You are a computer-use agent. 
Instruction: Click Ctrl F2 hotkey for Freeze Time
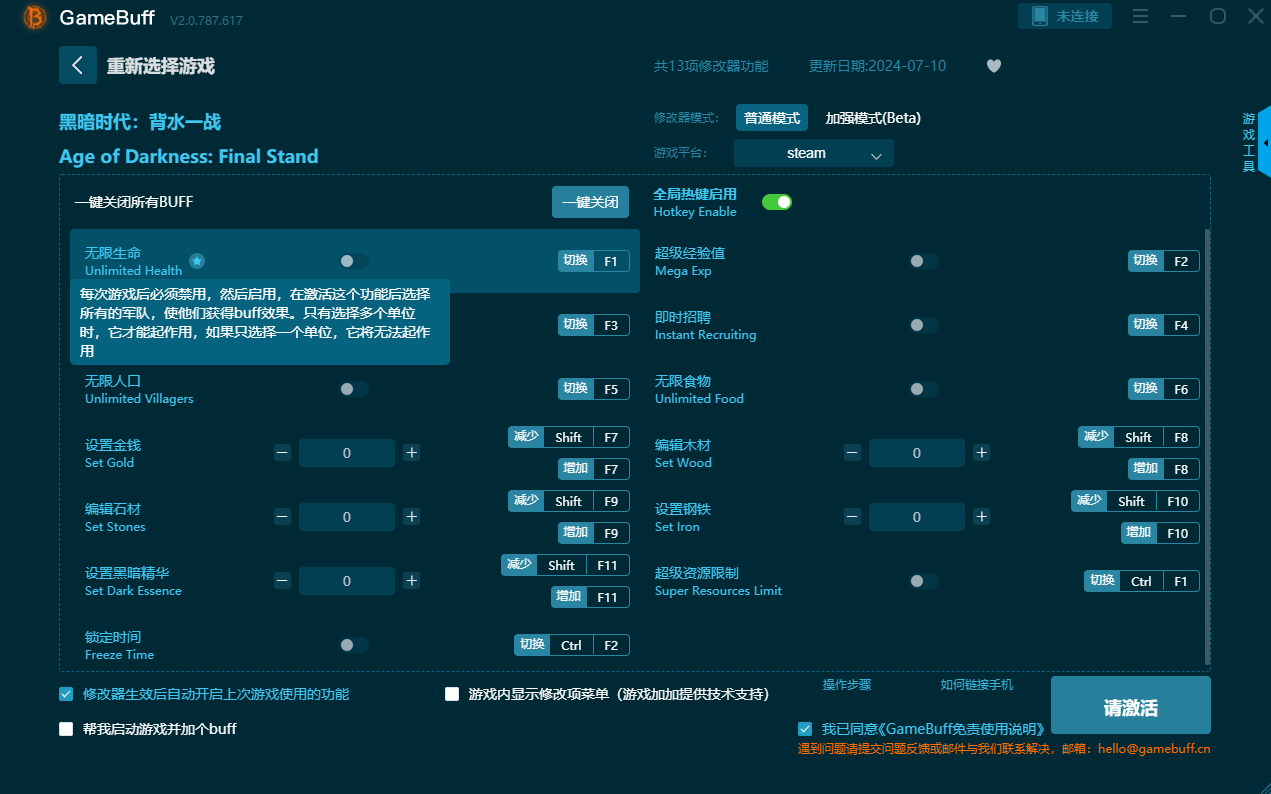click(x=572, y=645)
